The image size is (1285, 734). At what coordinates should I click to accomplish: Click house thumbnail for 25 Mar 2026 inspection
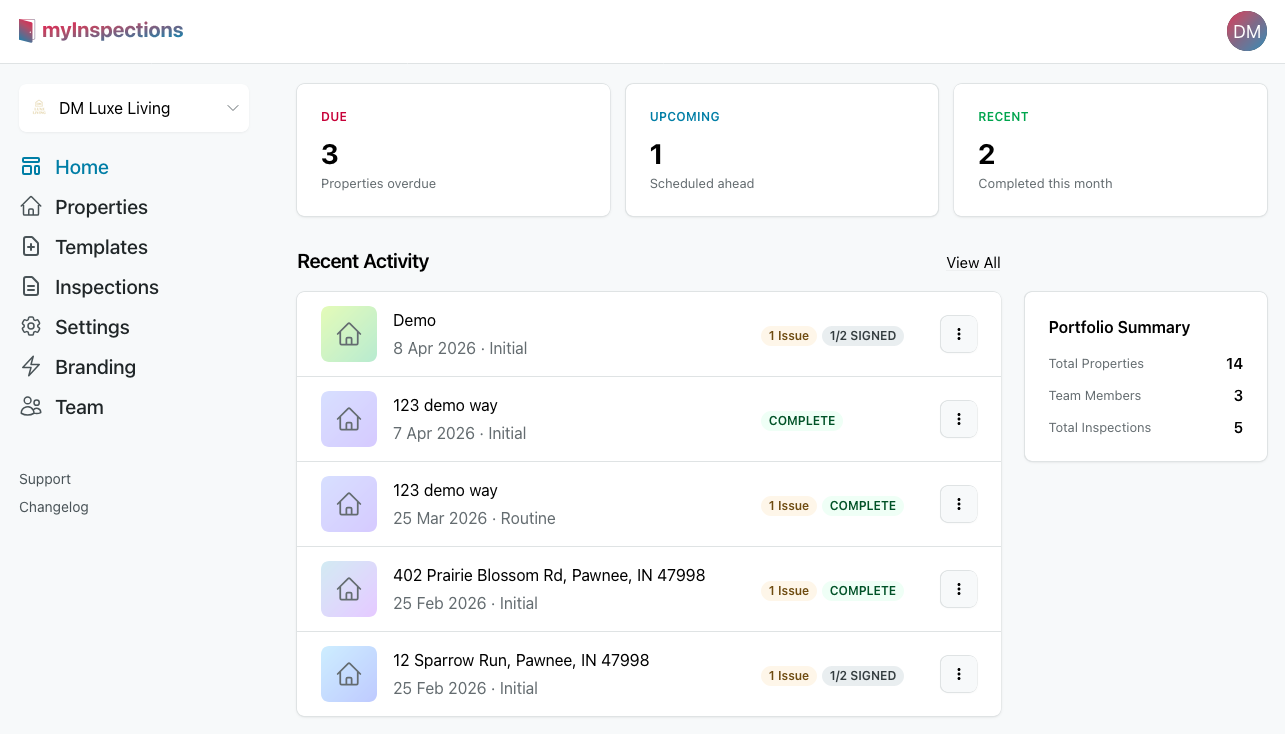pos(349,504)
